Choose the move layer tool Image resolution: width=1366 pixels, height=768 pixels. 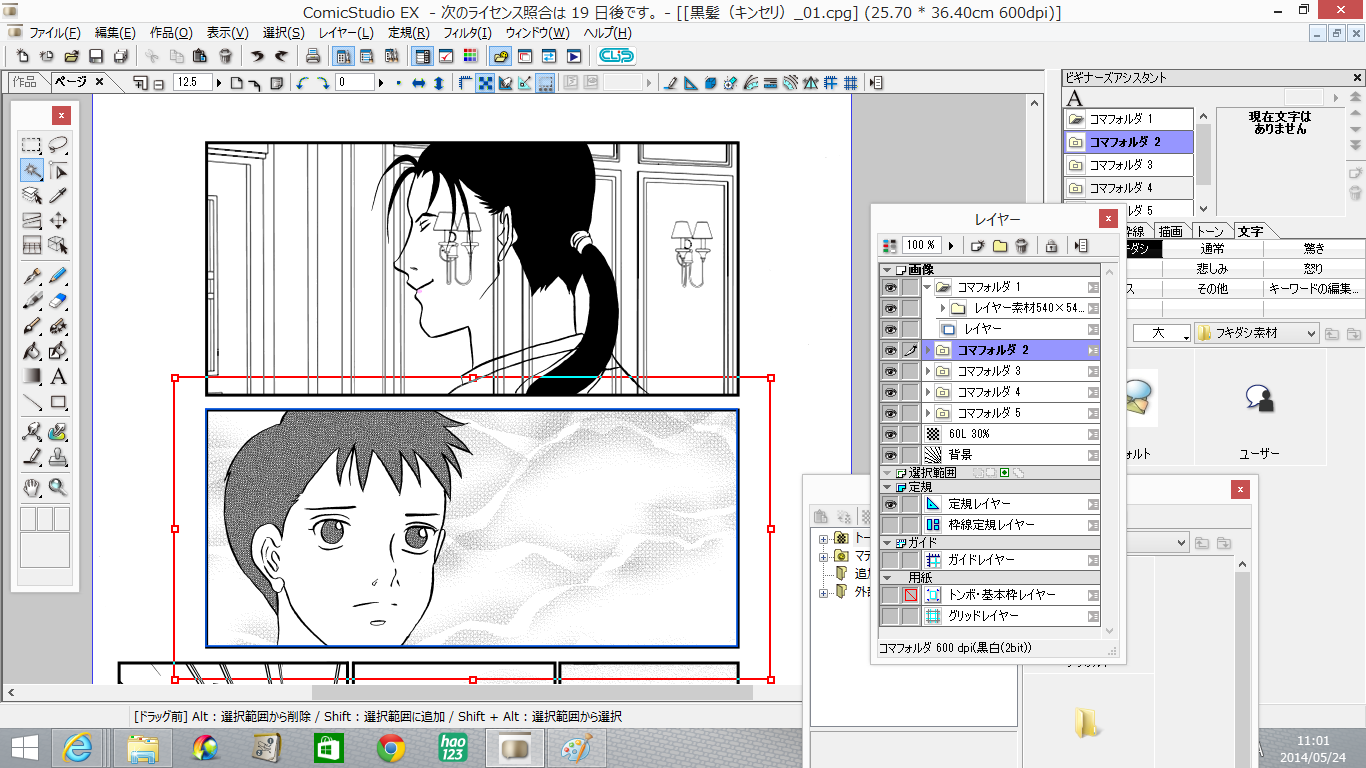58,221
